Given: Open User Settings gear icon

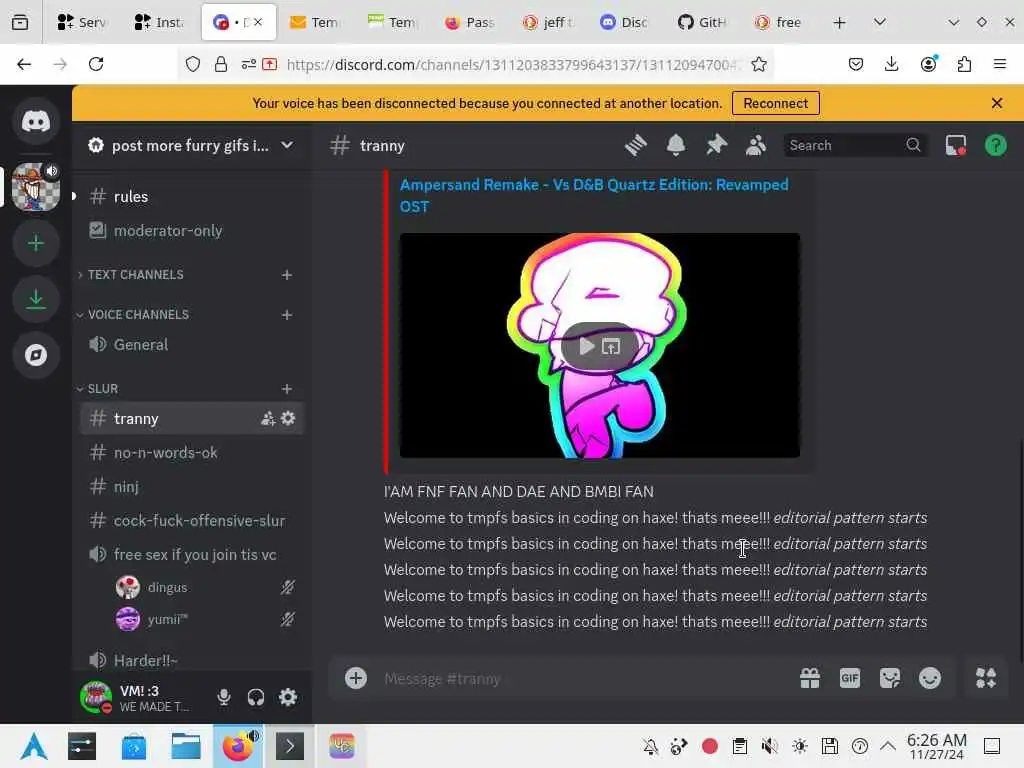Looking at the screenshot, I should point(288,697).
